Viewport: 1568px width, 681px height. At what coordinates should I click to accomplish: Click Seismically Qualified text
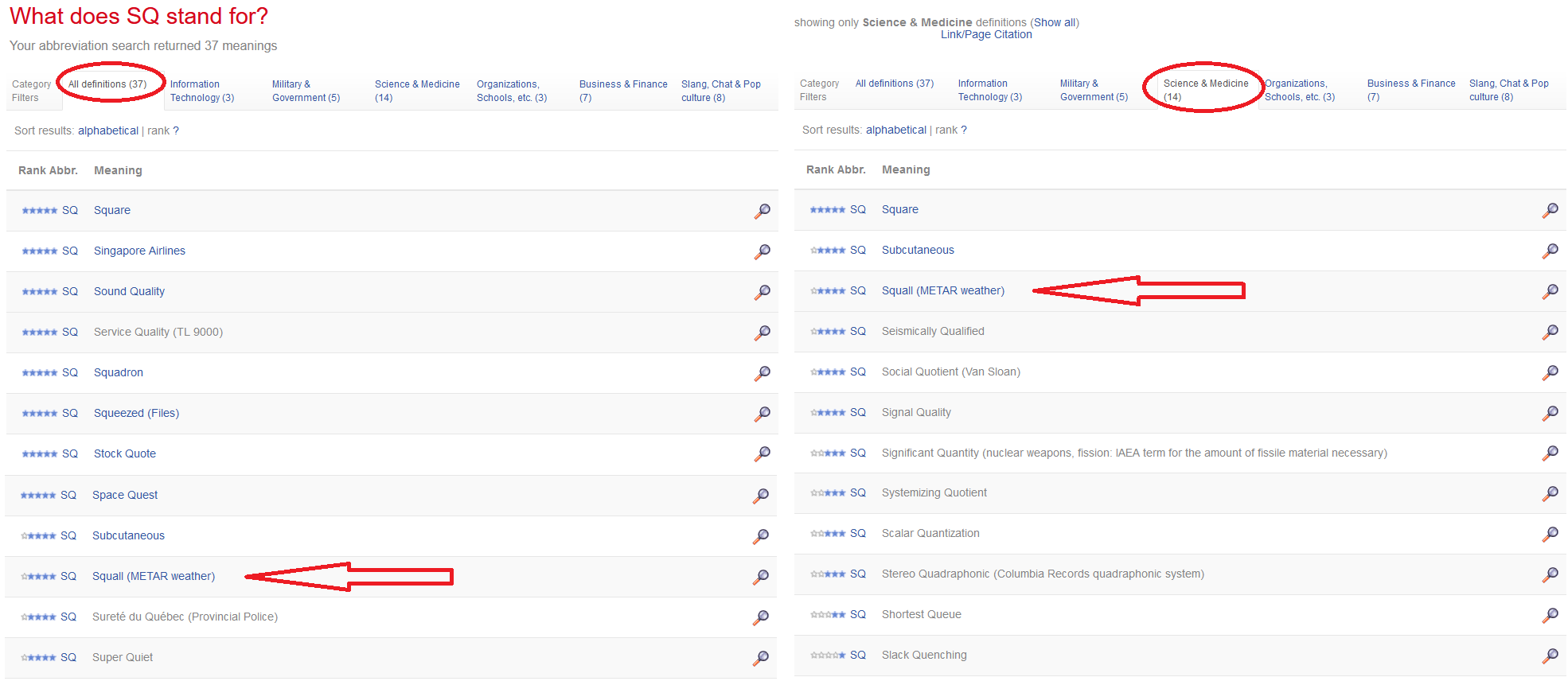click(933, 331)
